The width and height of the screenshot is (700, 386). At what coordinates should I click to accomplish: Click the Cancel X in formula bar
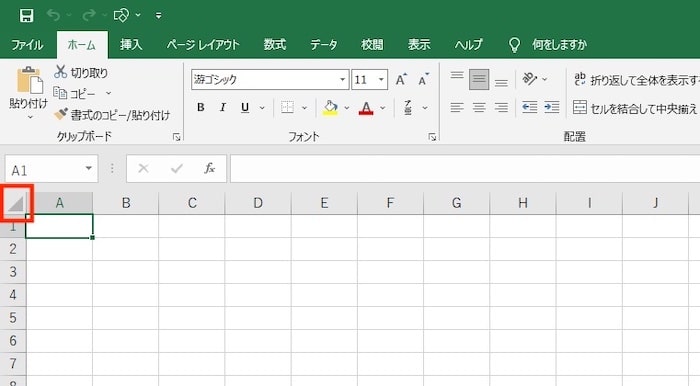(143, 169)
